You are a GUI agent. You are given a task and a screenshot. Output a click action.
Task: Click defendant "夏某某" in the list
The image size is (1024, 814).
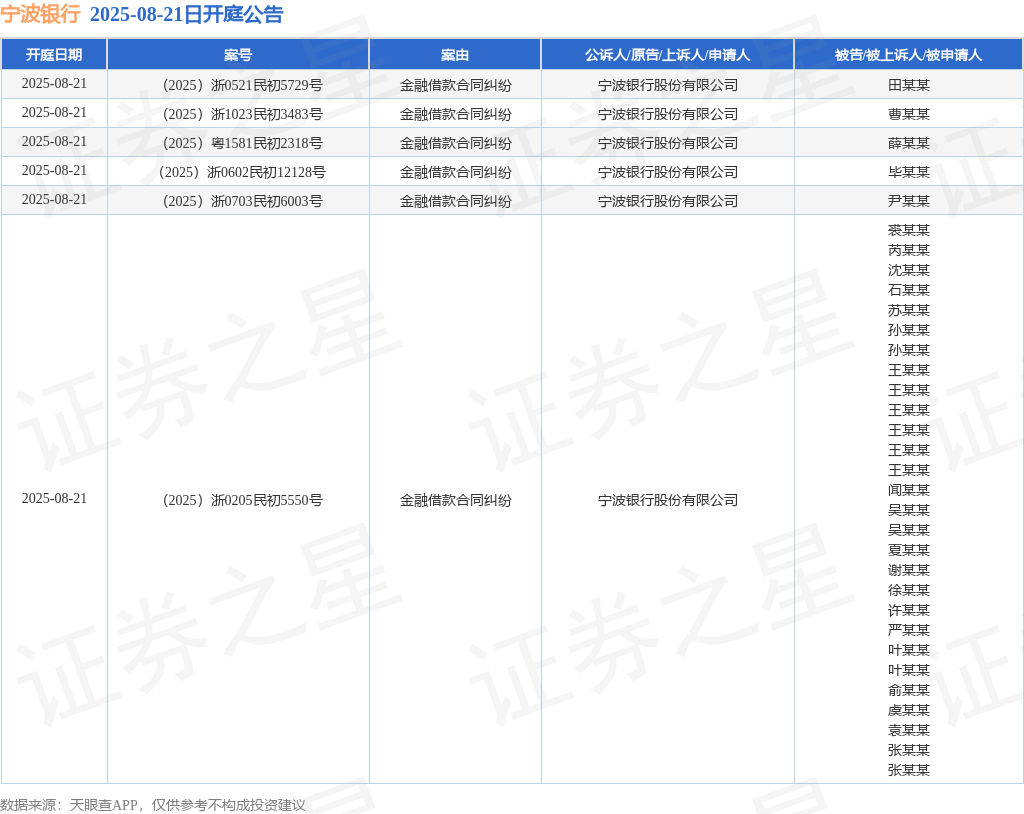click(x=908, y=550)
